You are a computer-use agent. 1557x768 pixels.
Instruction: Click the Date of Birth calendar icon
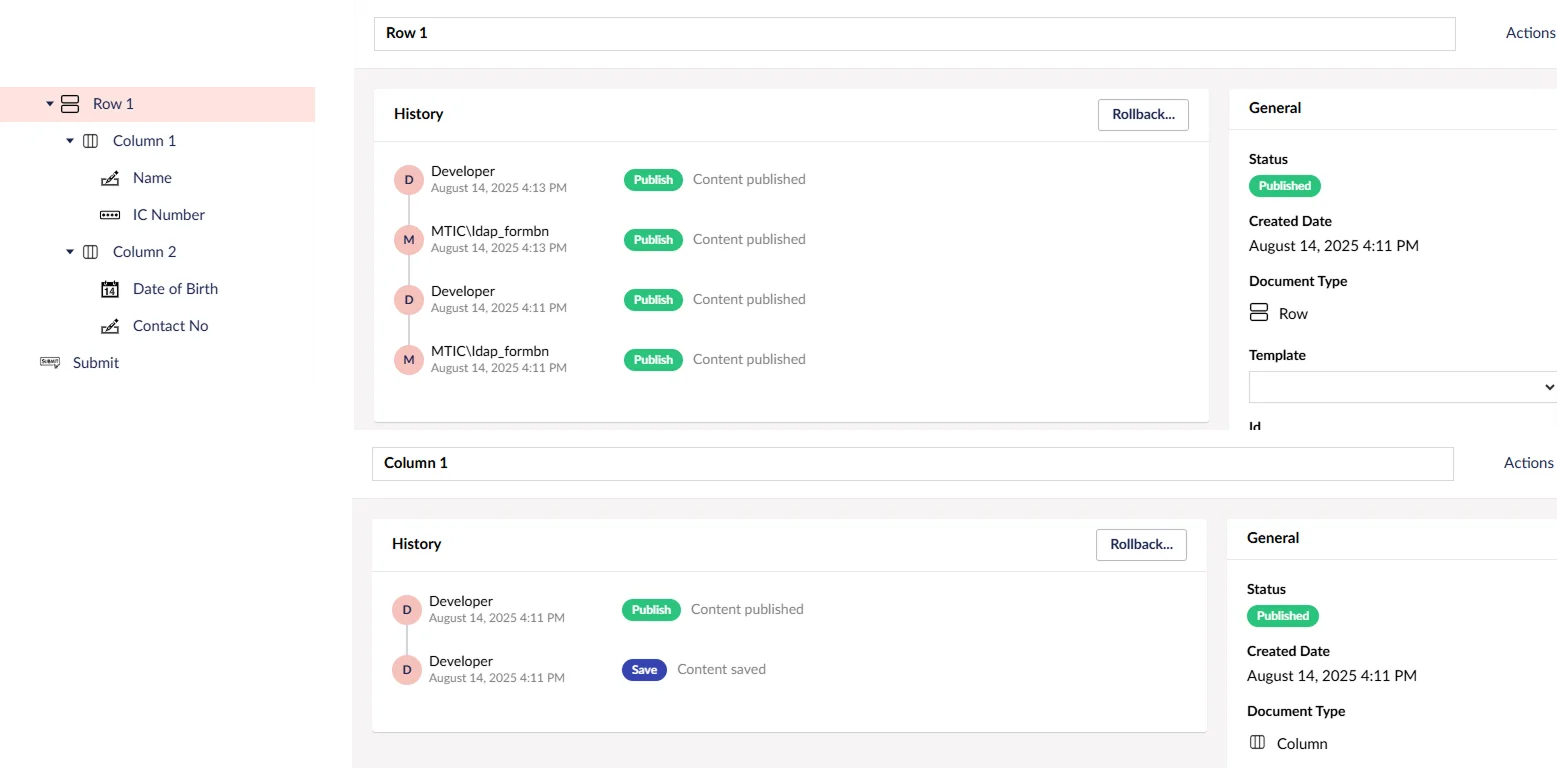(110, 289)
